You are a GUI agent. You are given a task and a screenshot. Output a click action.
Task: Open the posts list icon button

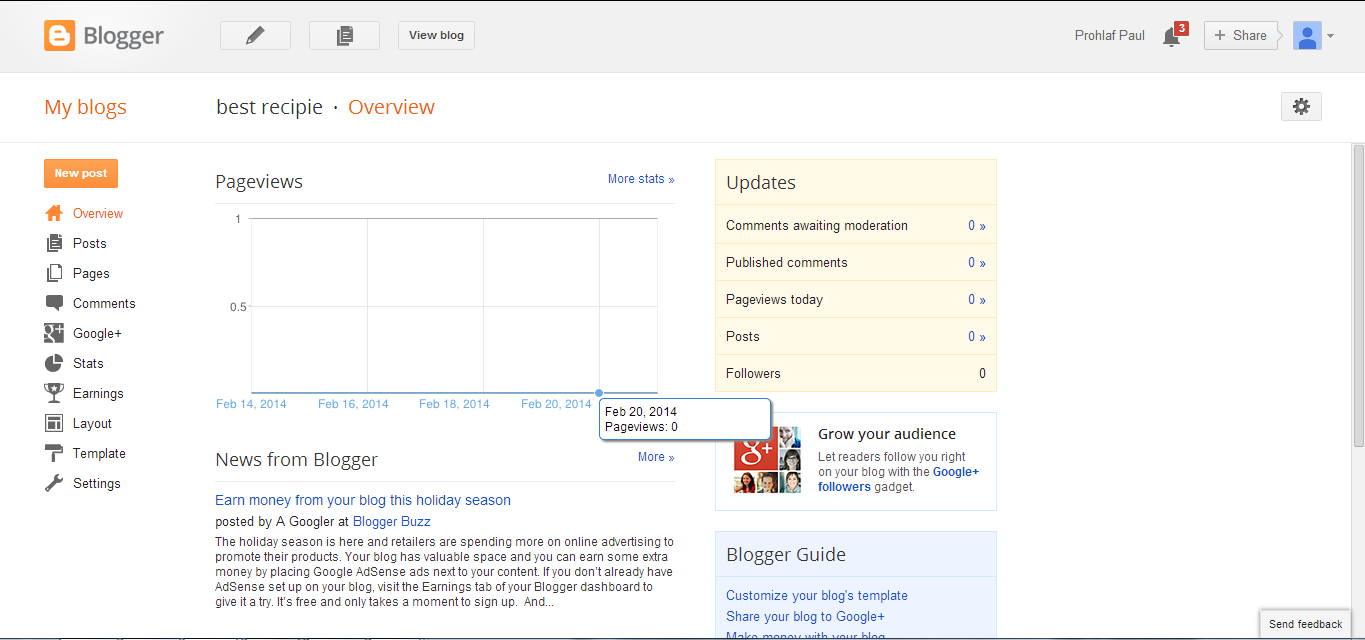pos(344,35)
